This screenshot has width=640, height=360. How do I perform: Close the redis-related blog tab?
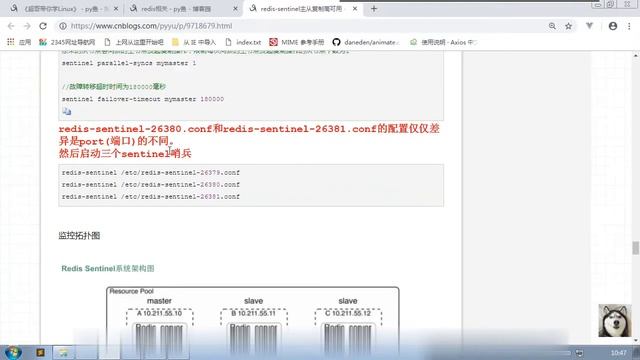(x=235, y=9)
